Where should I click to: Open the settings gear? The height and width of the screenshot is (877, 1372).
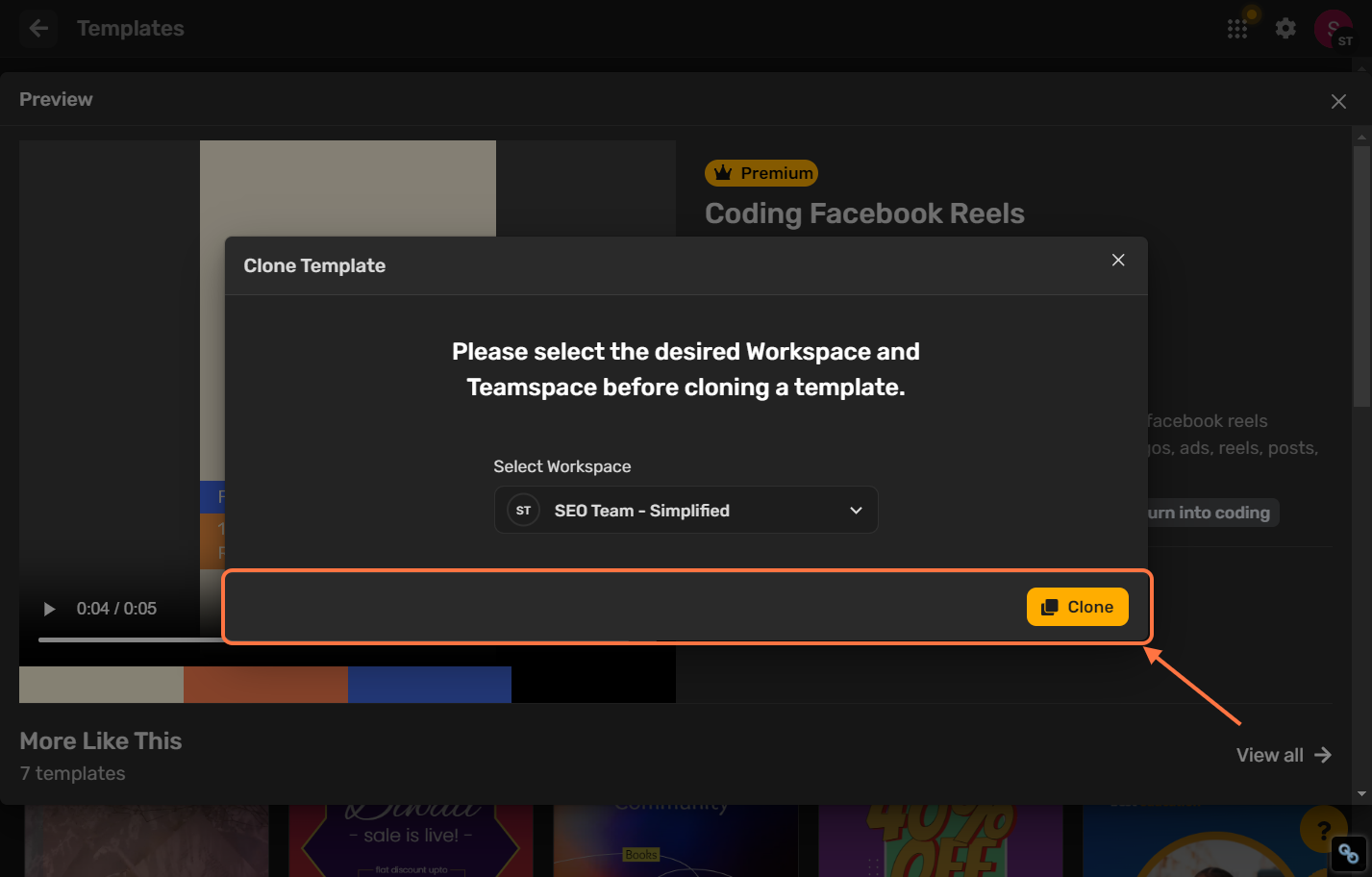coord(1285,29)
